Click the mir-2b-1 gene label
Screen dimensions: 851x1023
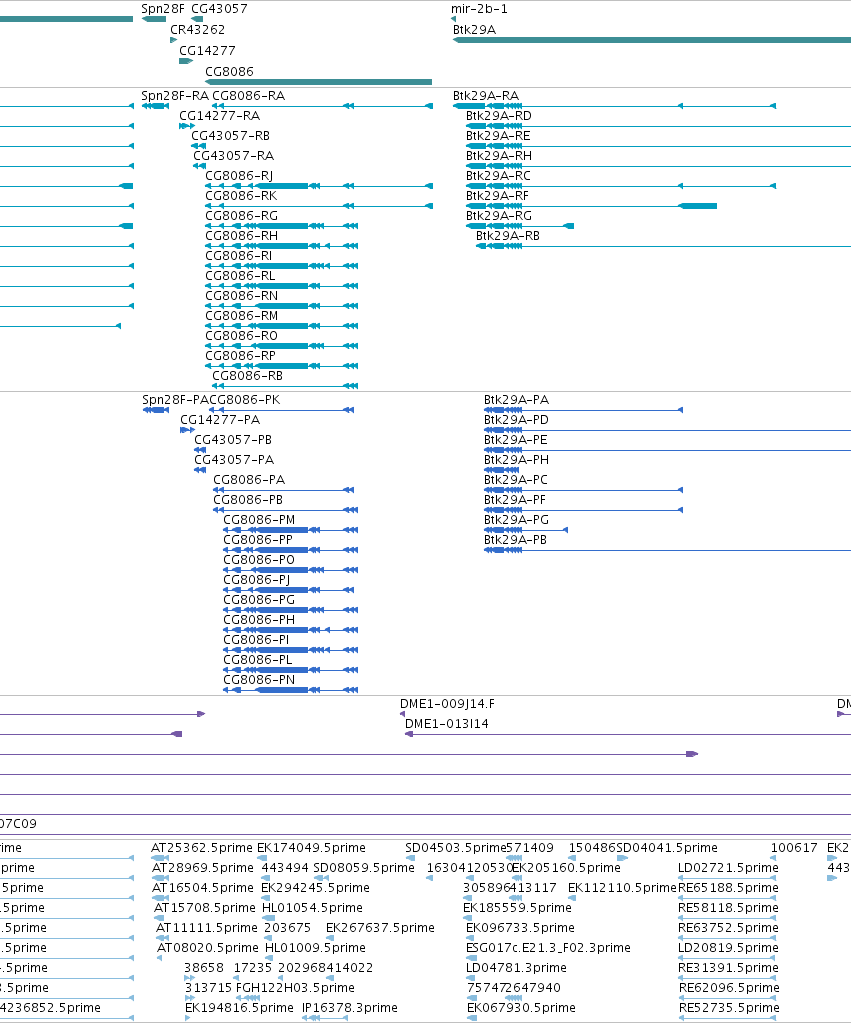tap(479, 9)
